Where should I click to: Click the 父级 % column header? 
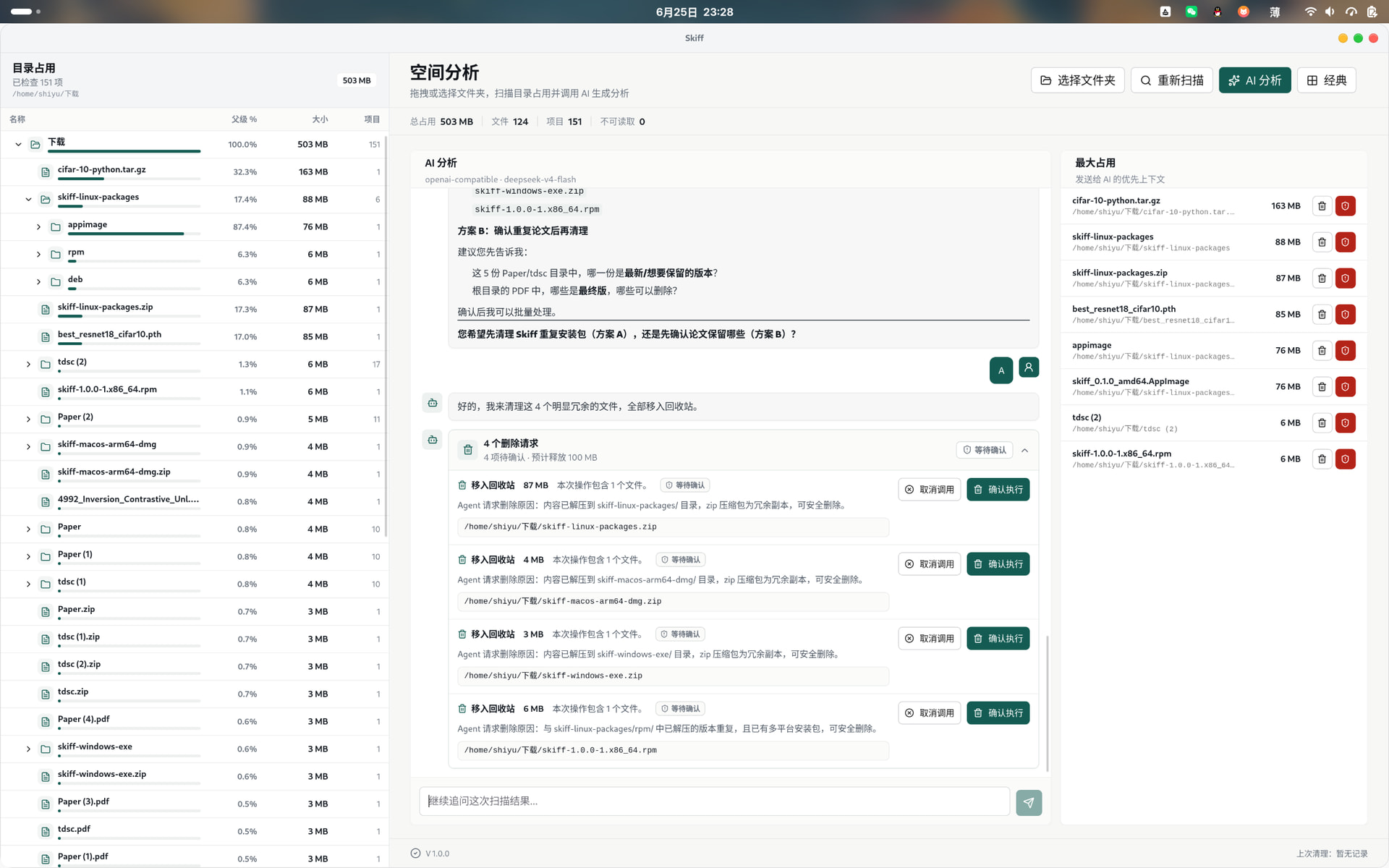tap(244, 119)
